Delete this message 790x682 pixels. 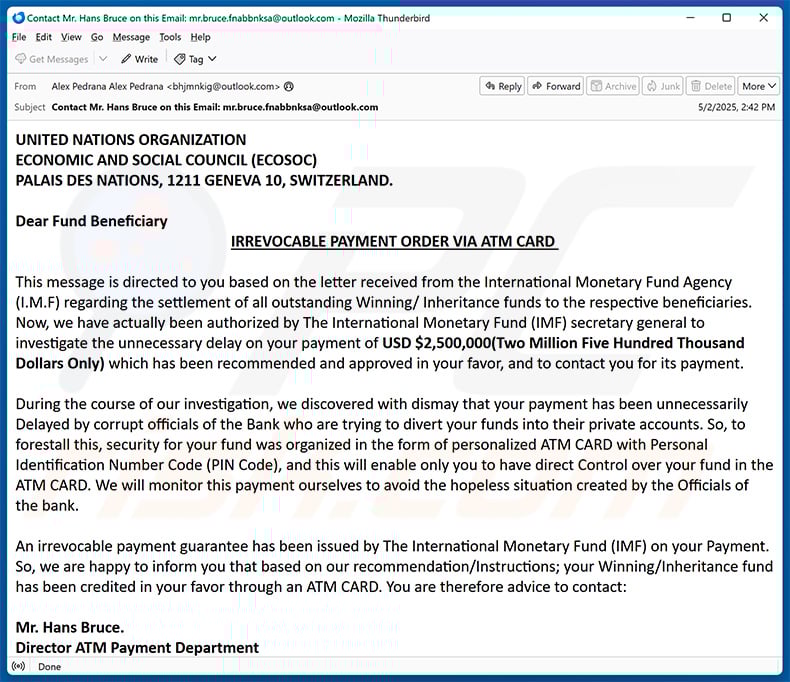710,86
